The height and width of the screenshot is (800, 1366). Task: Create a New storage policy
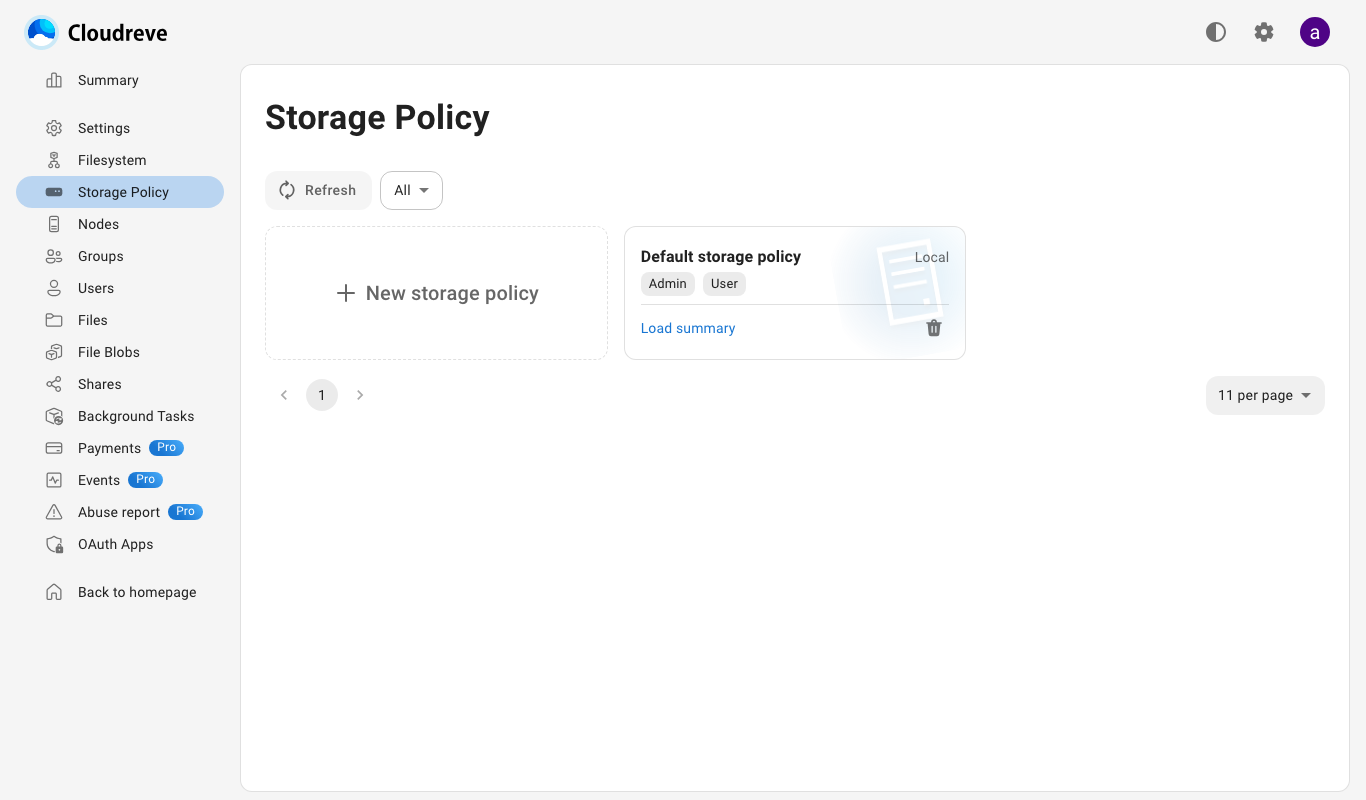click(436, 293)
